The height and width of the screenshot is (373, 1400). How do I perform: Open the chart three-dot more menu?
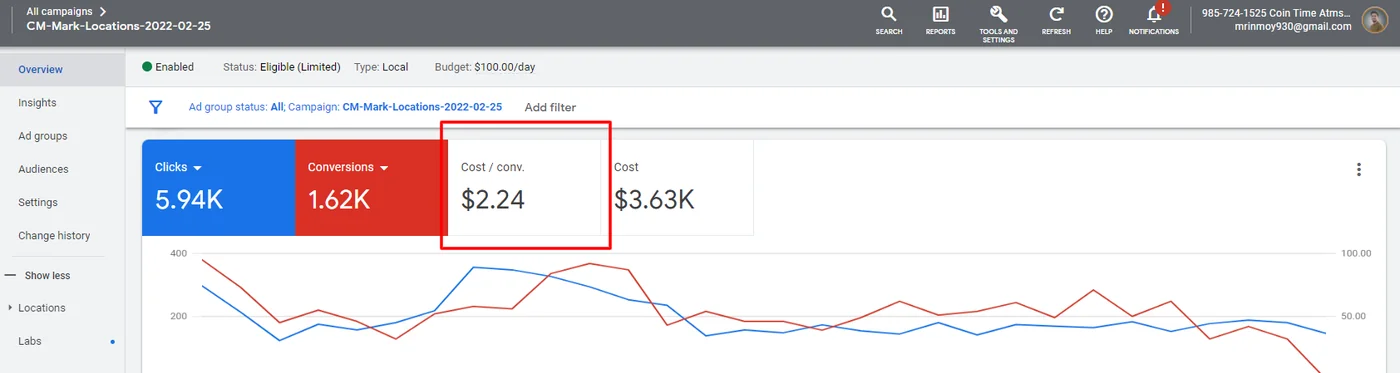[1358, 169]
